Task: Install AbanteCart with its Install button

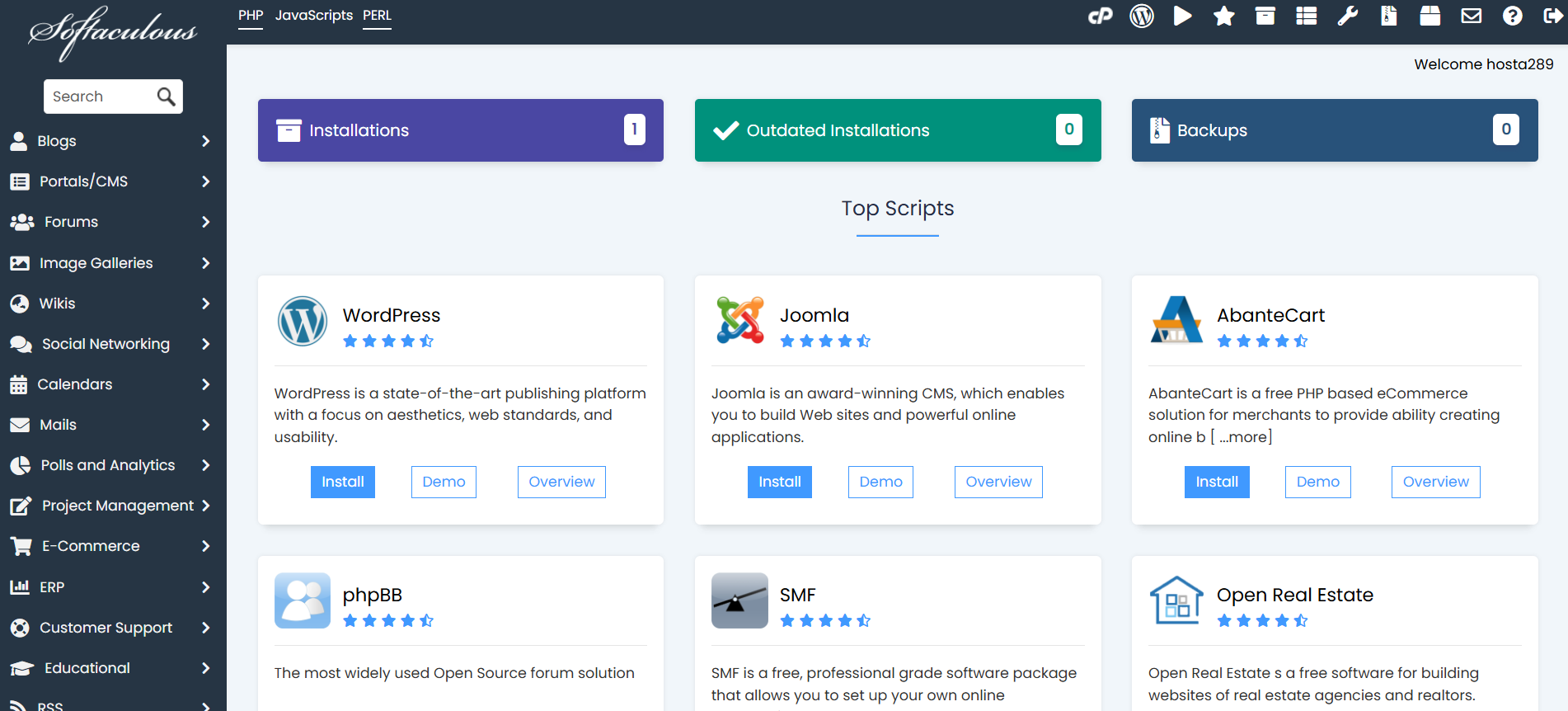Action: 1217,482
